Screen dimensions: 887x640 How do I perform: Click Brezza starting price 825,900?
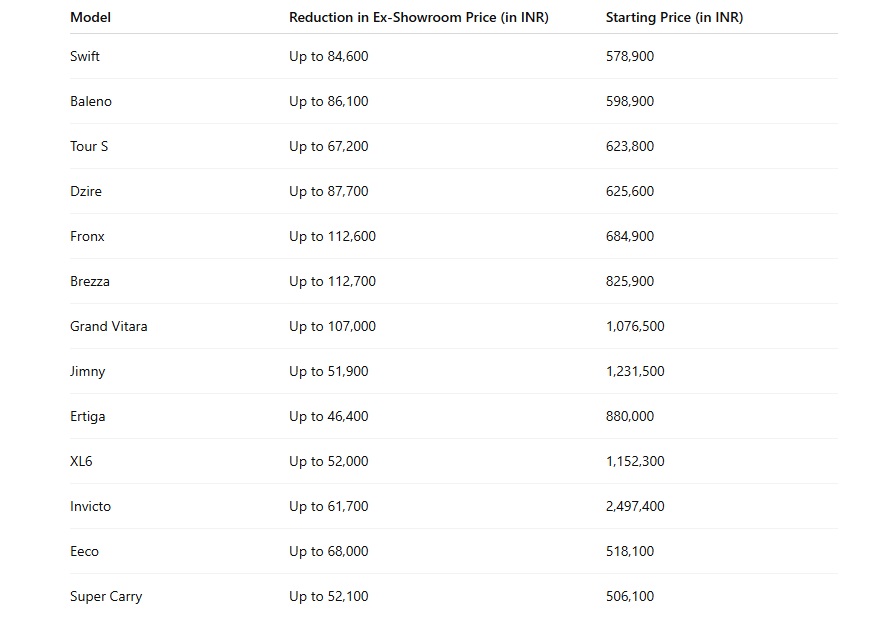coord(630,281)
